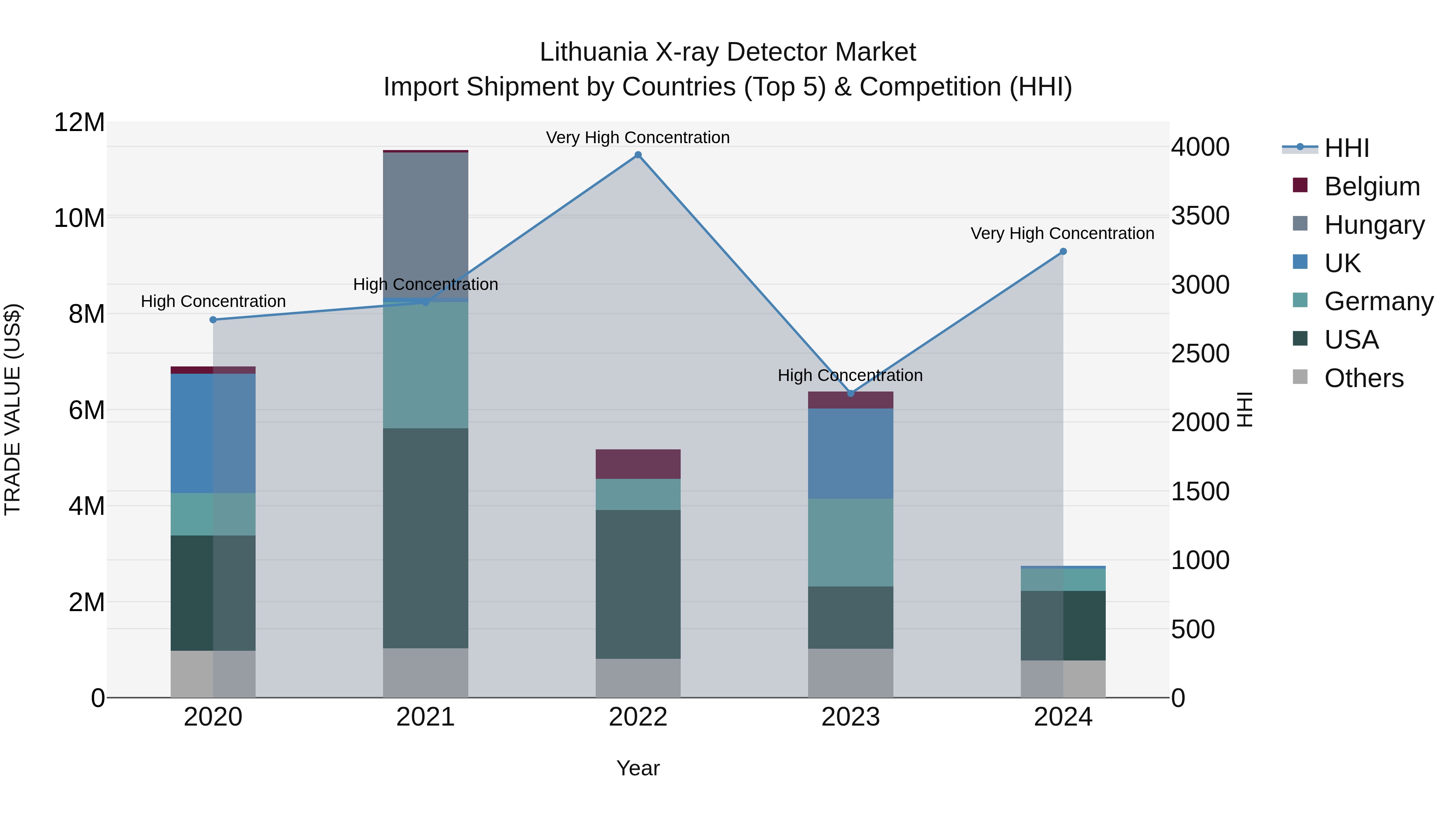This screenshot has width=1456, height=819.
Task: Click the Germany segment in 2024 bar
Action: point(1063,580)
